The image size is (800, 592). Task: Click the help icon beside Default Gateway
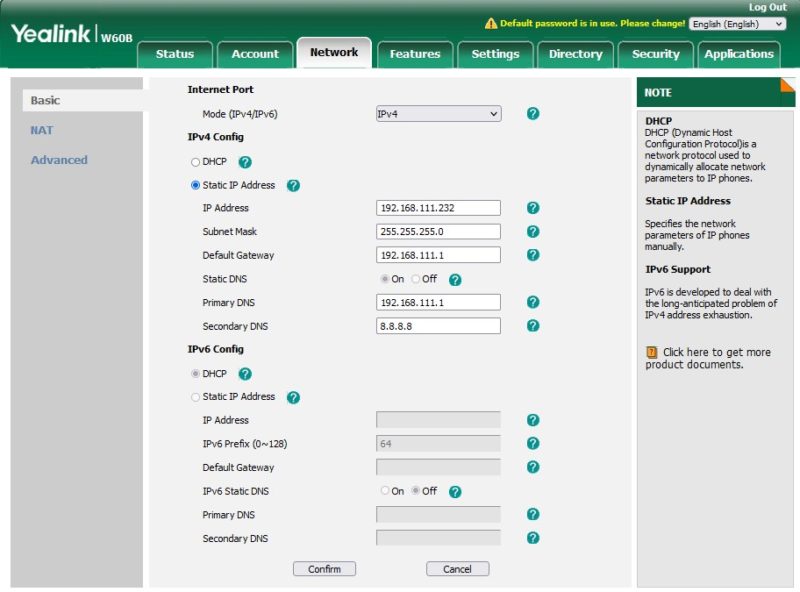coord(533,255)
